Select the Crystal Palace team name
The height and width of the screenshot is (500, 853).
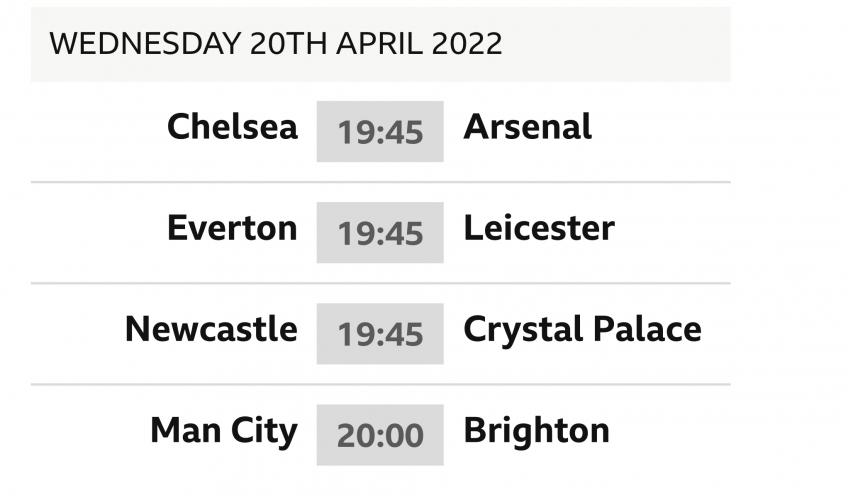pos(582,329)
